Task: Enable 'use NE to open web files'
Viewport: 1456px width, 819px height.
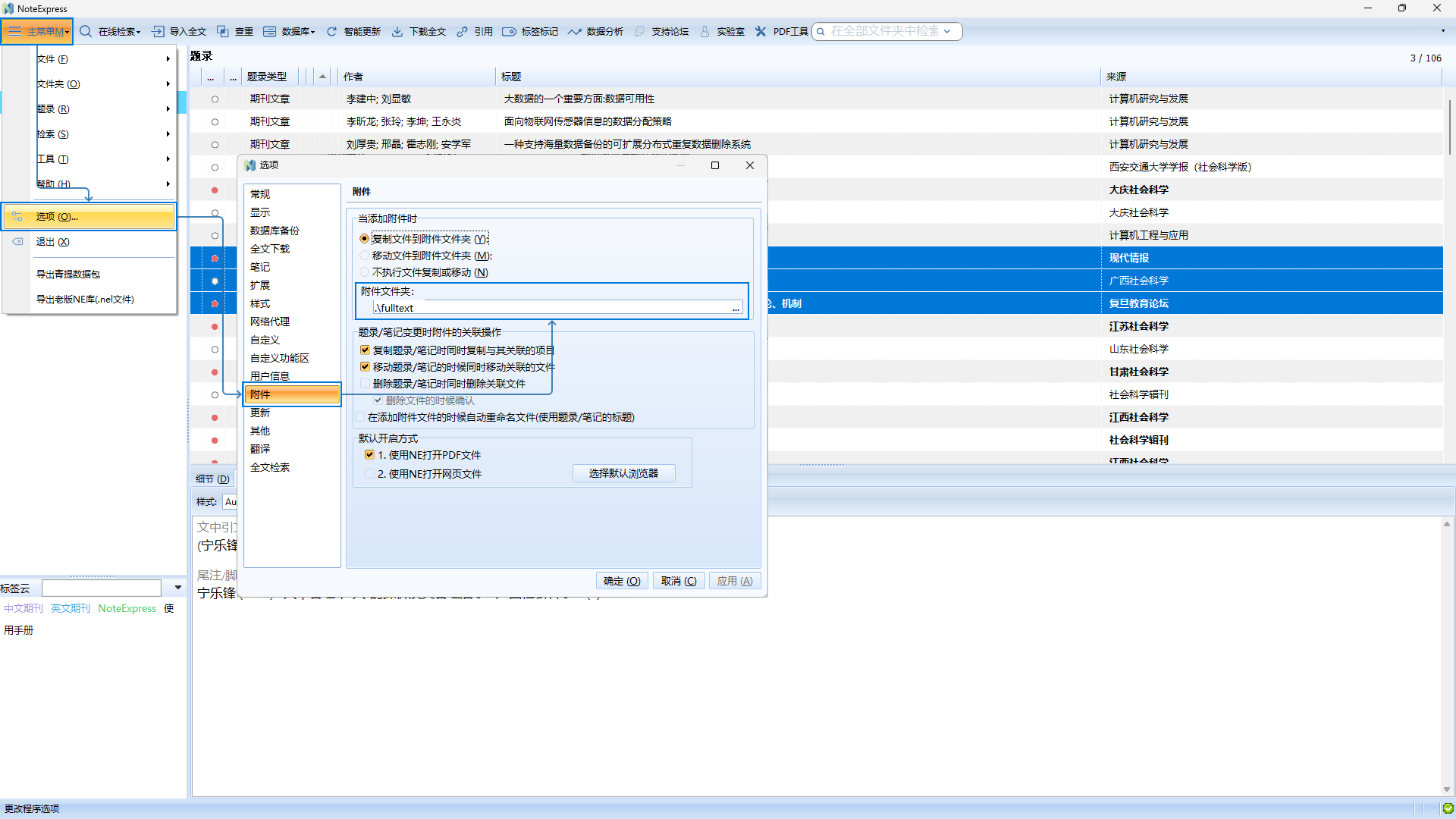Action: 369,474
